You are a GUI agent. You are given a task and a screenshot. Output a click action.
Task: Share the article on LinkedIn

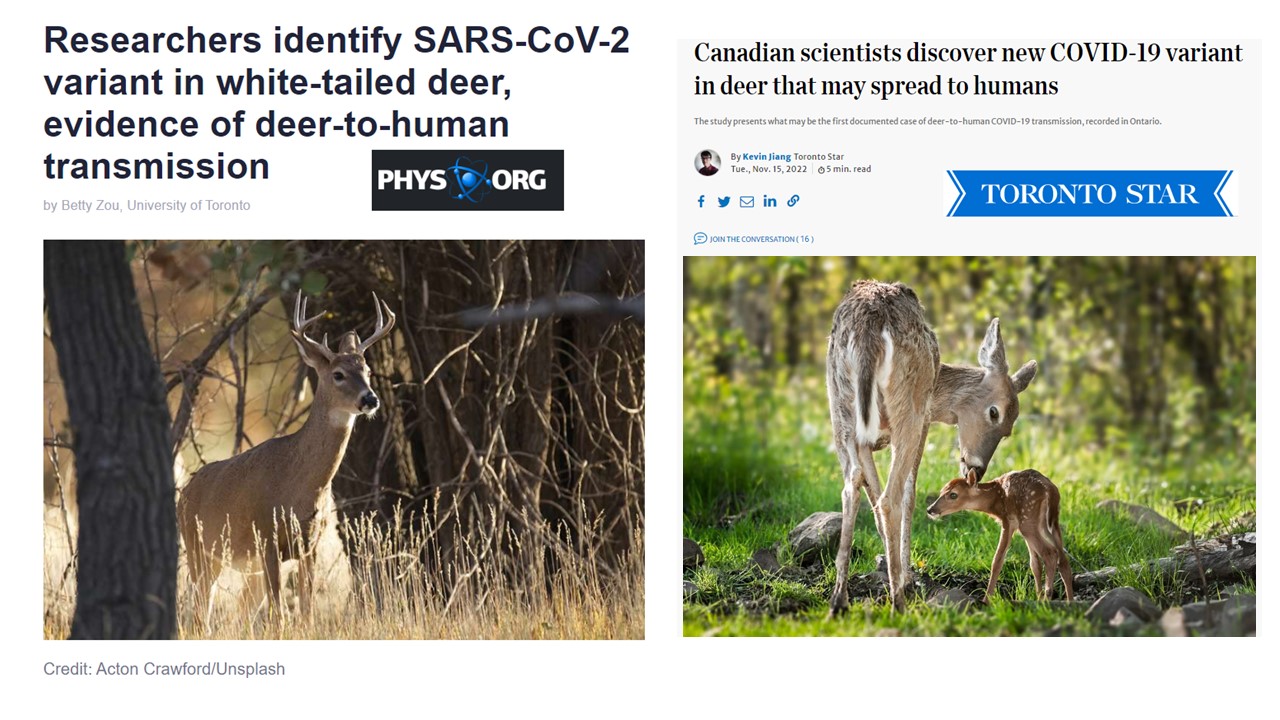tap(770, 201)
